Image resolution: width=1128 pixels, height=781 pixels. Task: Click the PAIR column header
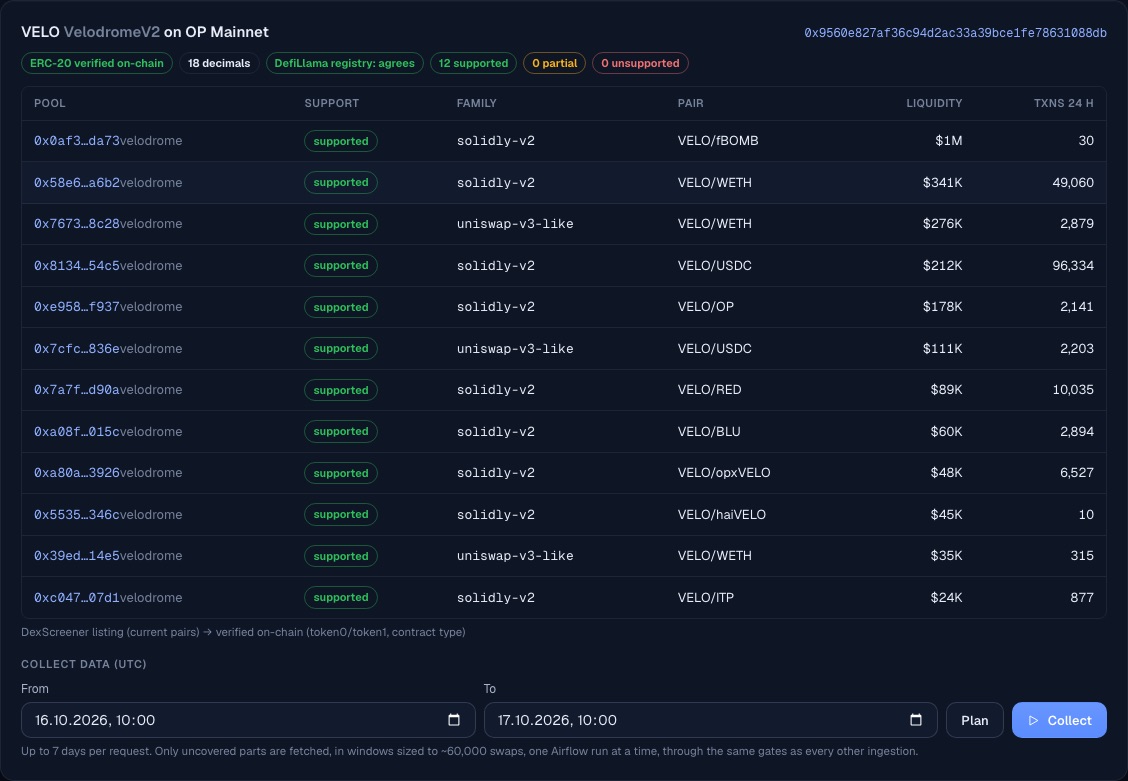click(x=691, y=104)
